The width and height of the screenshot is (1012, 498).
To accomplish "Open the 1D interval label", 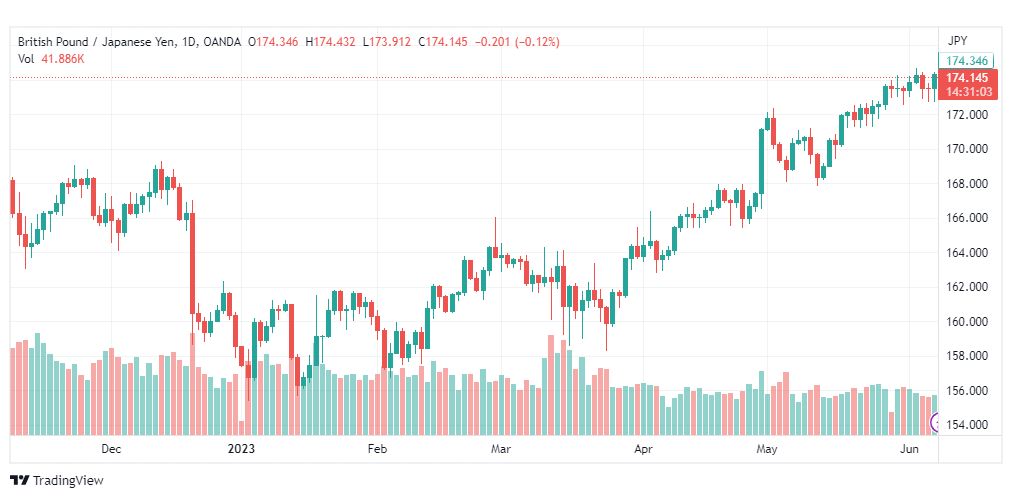I will (x=188, y=42).
